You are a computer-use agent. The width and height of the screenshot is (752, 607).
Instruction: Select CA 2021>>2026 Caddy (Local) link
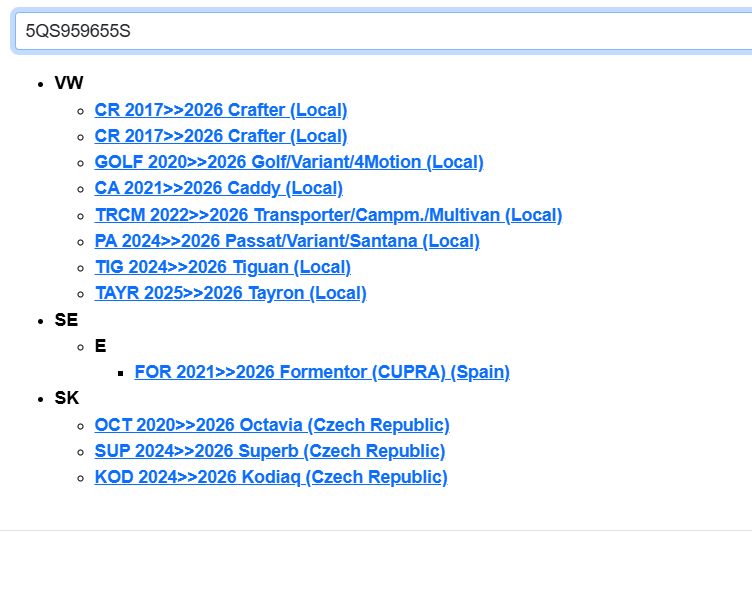pos(218,188)
